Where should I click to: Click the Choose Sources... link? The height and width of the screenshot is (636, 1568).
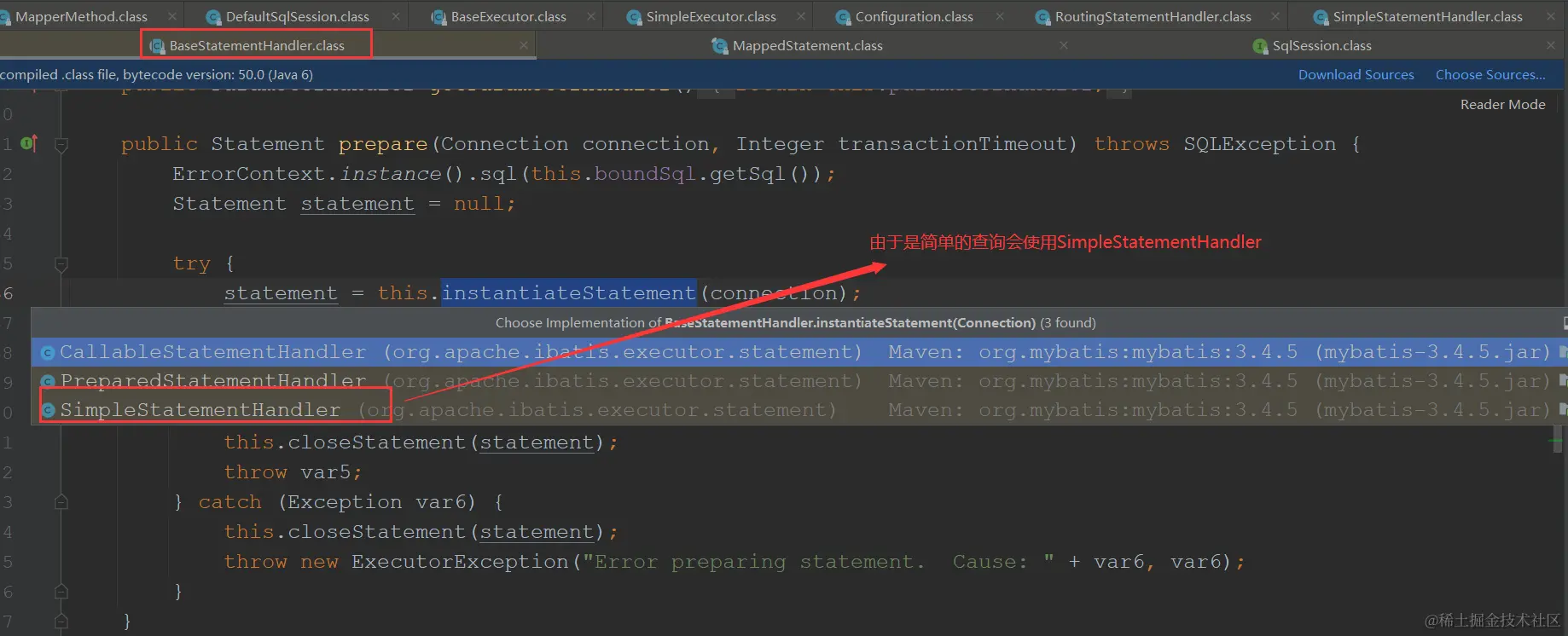pos(1490,75)
